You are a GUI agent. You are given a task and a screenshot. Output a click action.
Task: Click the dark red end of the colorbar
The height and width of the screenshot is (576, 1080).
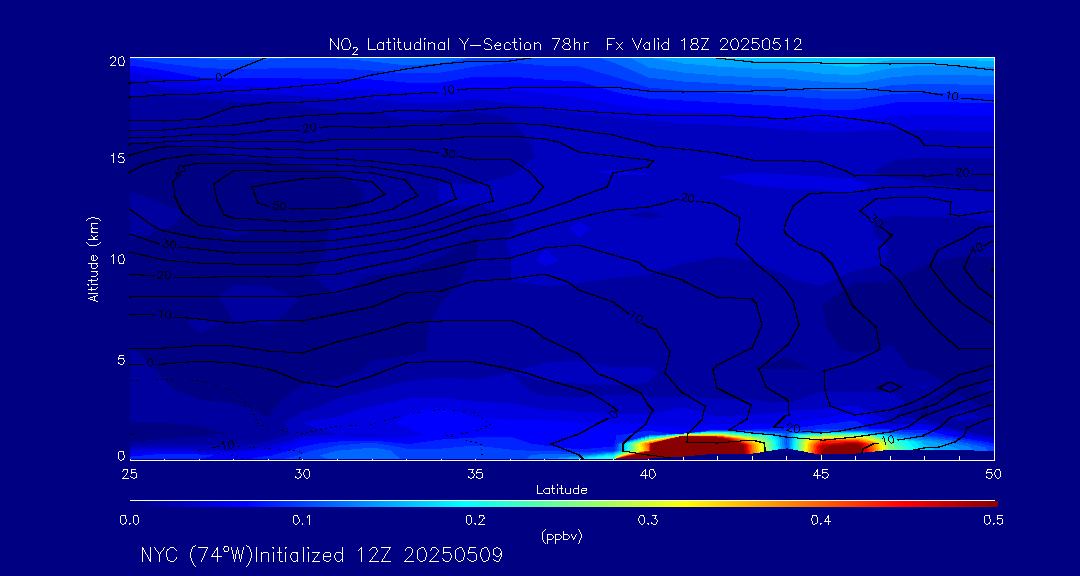click(982, 504)
